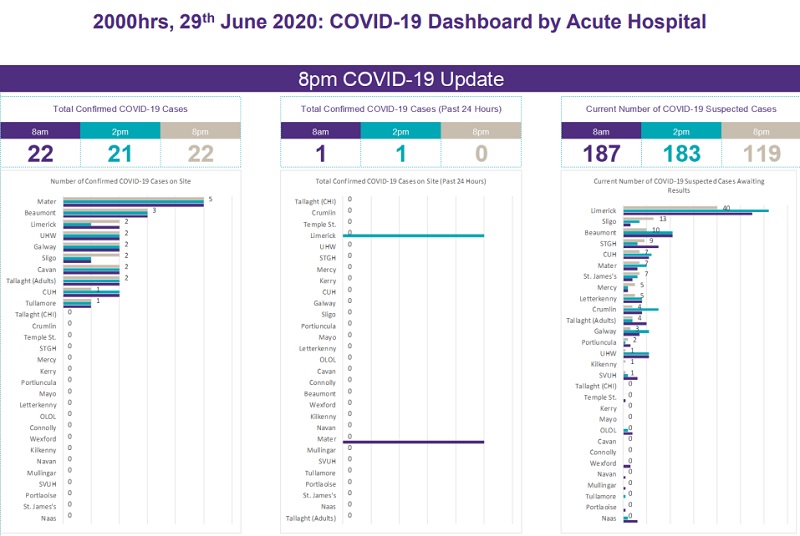Viewport: 800px width, 536px height.
Task: Click the 8am tab in the Past 24 Hours panel
Action: point(320,131)
